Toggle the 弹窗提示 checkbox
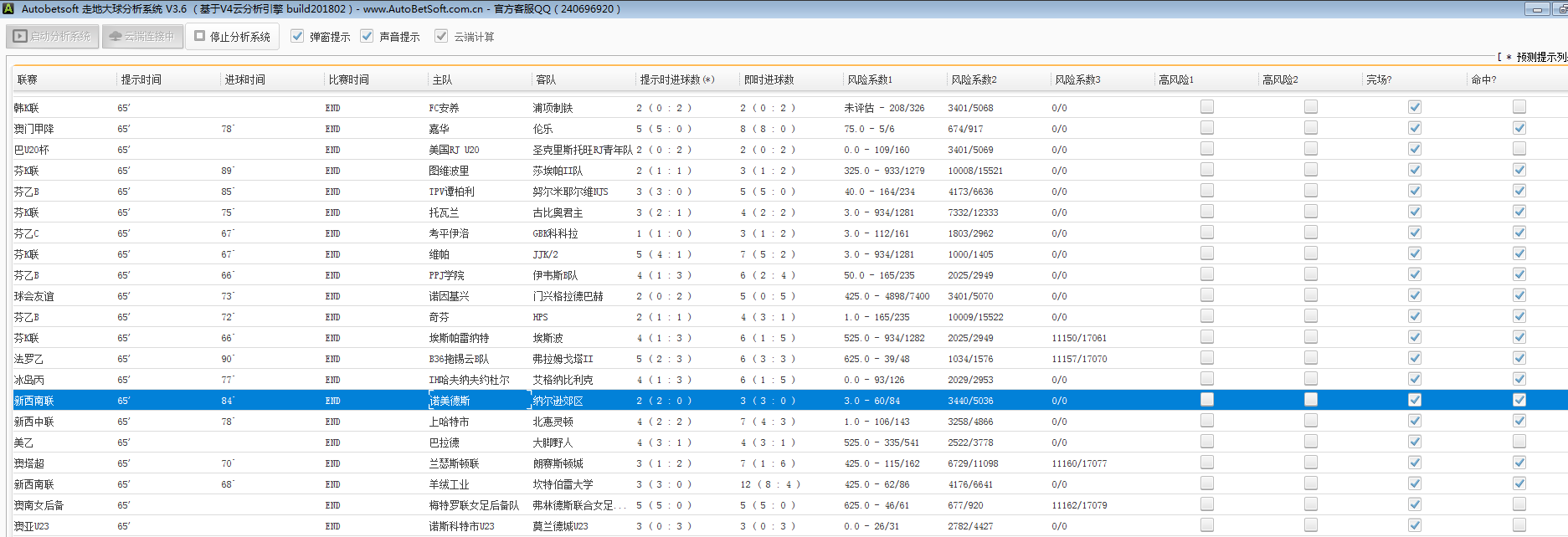 [297, 37]
